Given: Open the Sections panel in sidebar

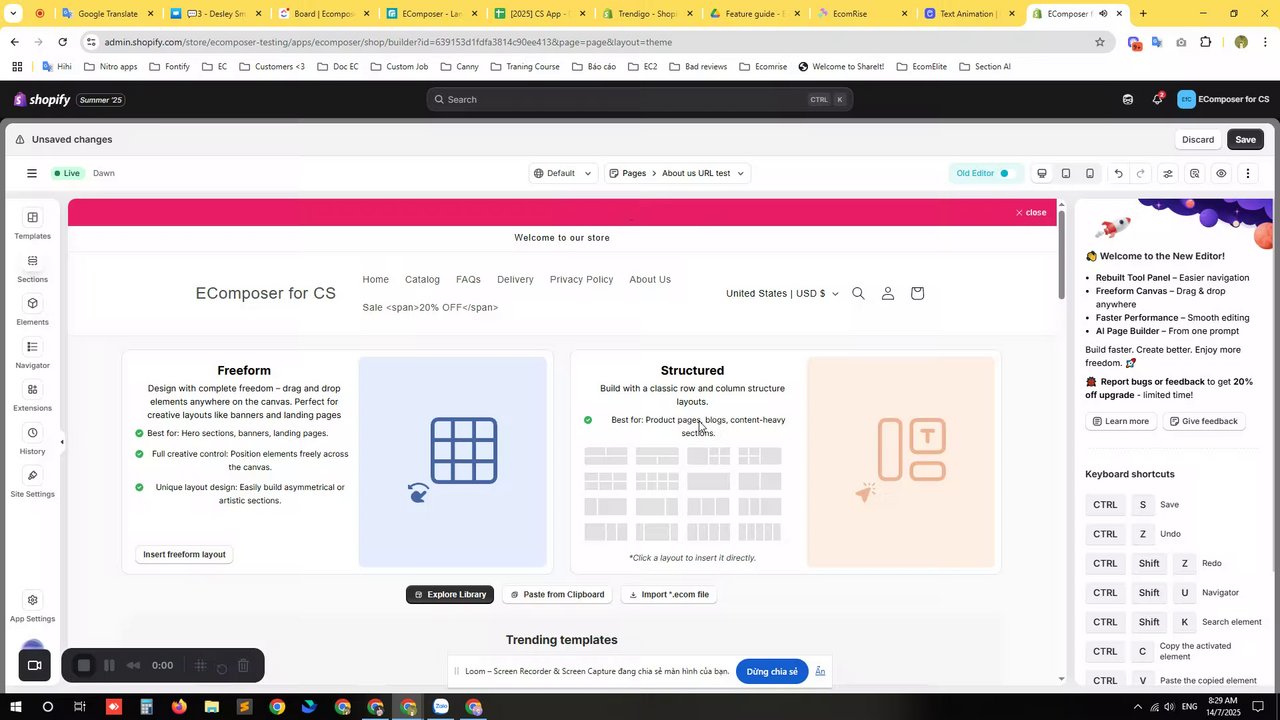Looking at the screenshot, I should point(32,268).
